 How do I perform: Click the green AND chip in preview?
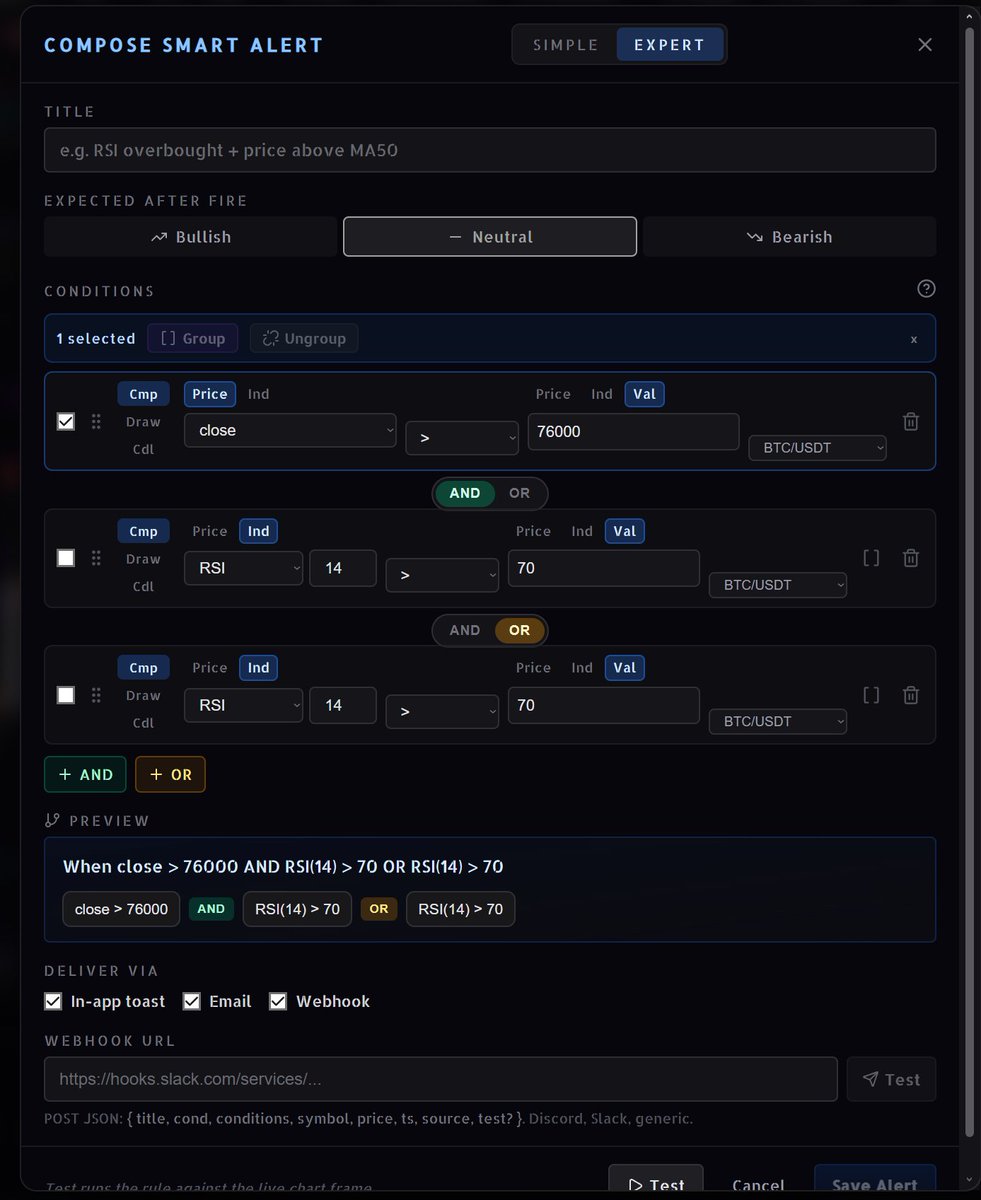[211, 909]
